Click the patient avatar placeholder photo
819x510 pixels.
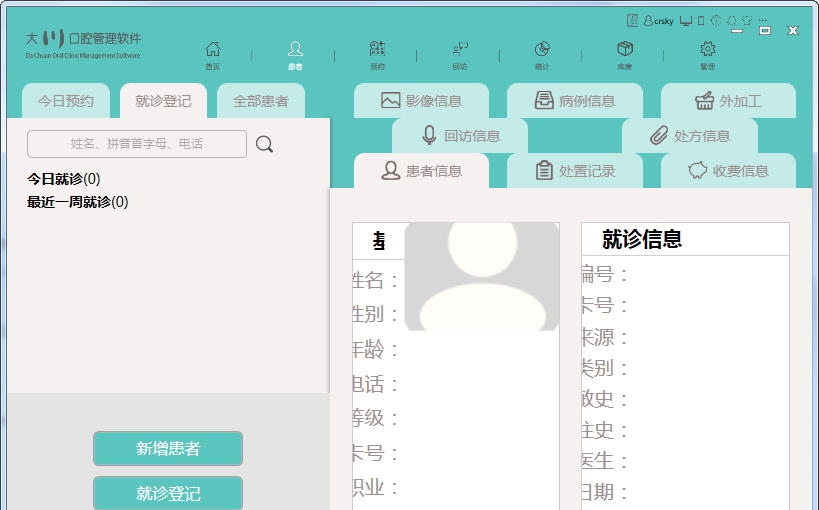coord(482,276)
